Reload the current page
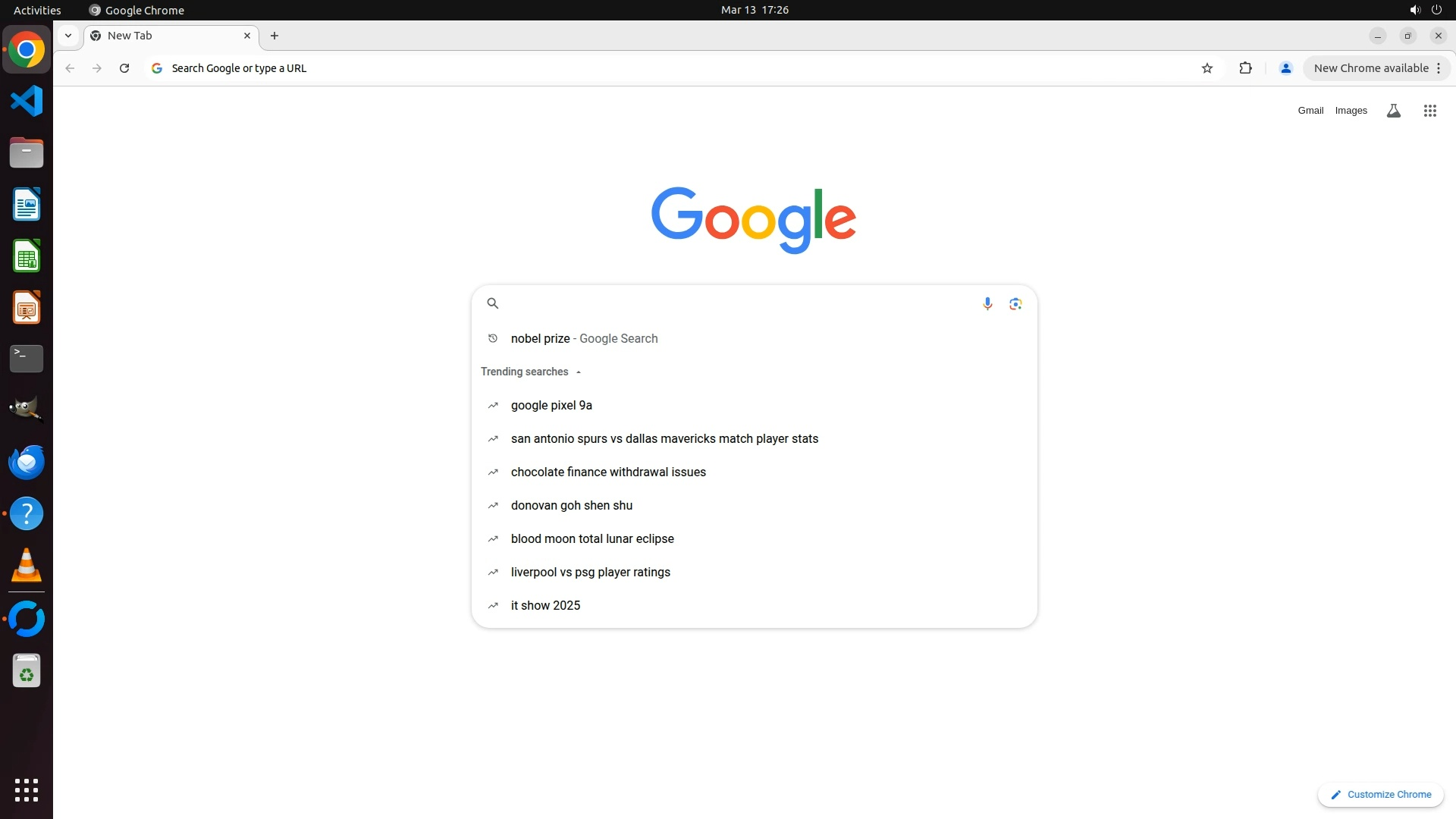The height and width of the screenshot is (819, 1456). [124, 68]
